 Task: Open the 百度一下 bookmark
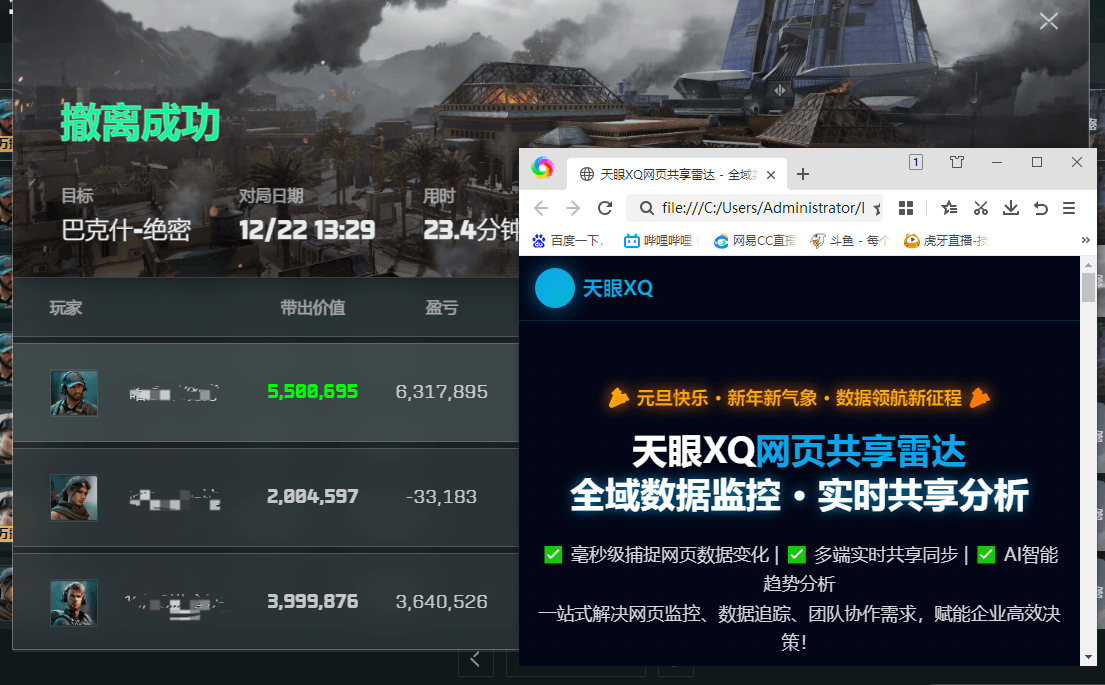coord(568,240)
